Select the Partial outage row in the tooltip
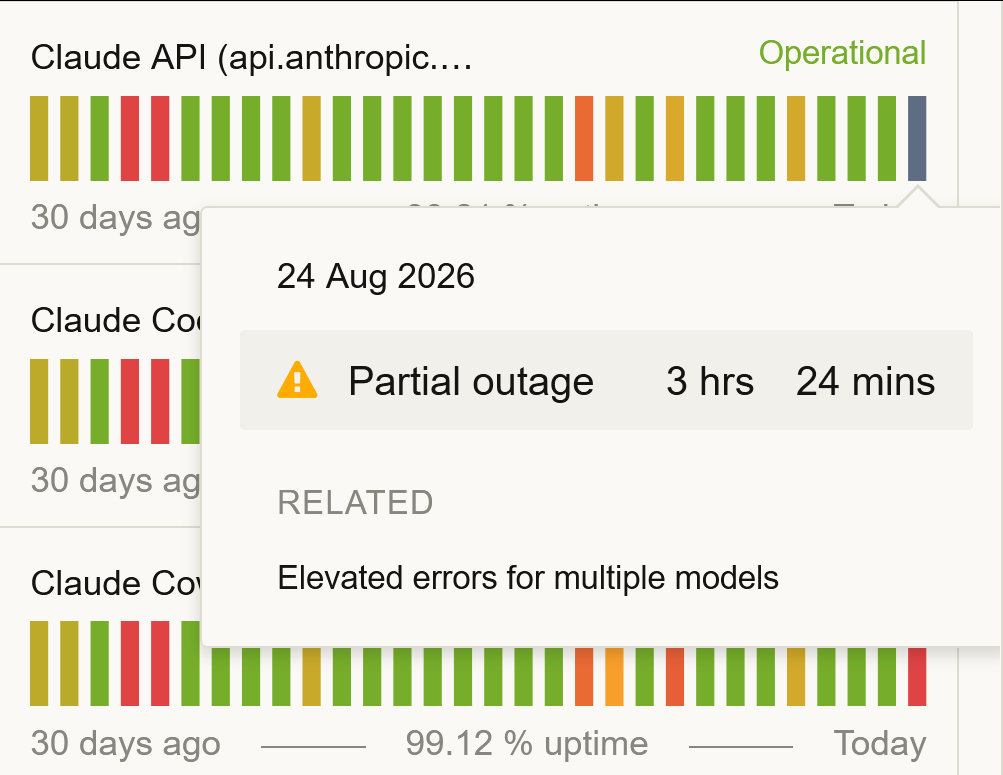1003x775 pixels. 606,380
